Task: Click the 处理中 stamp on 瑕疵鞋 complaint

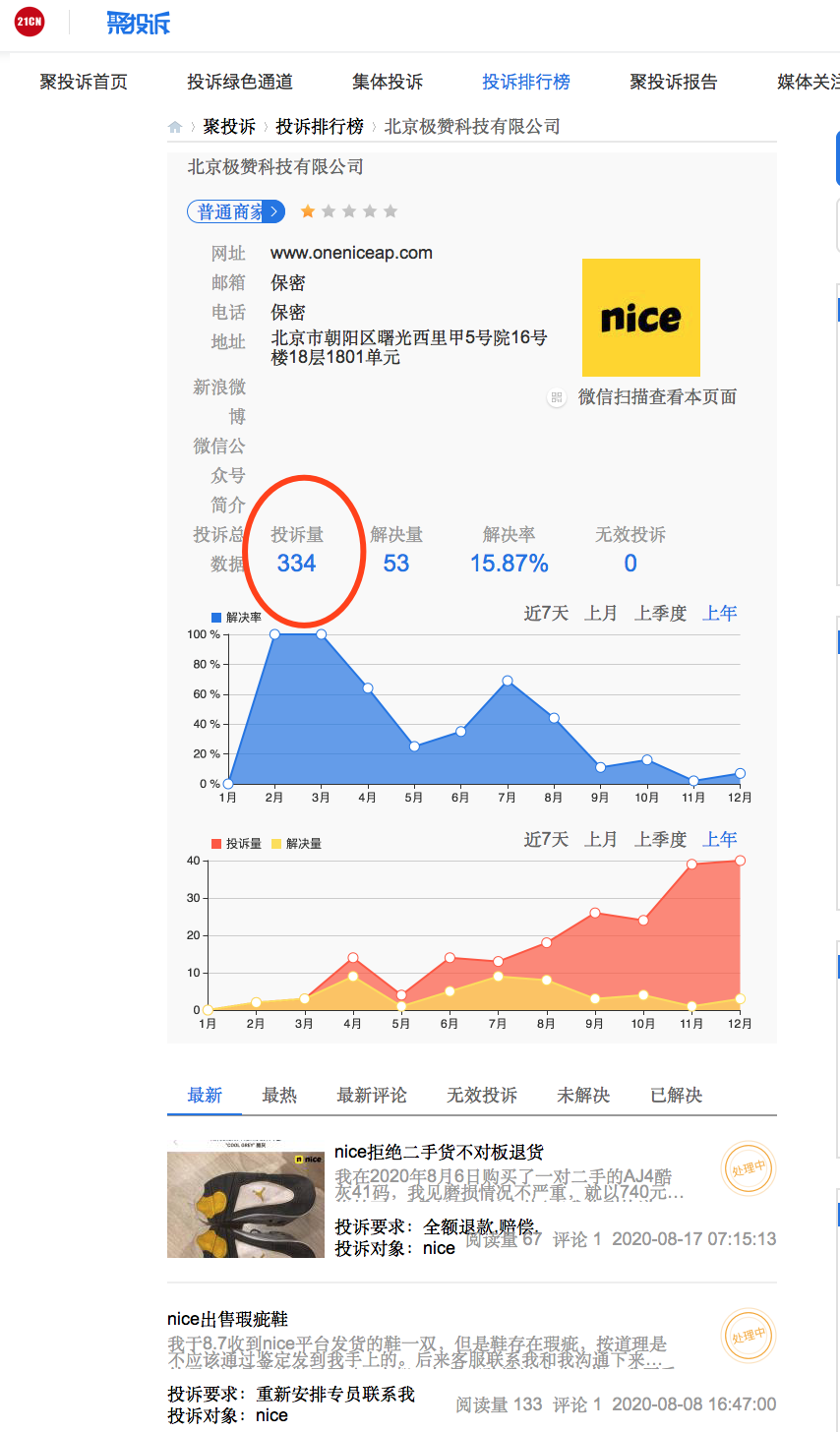Action: 749,1336
